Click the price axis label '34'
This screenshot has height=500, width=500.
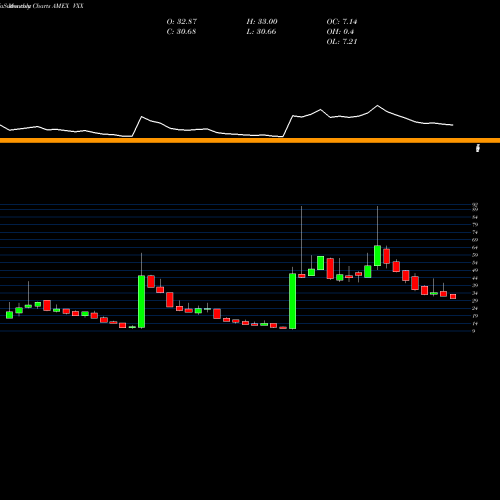(x=475, y=293)
